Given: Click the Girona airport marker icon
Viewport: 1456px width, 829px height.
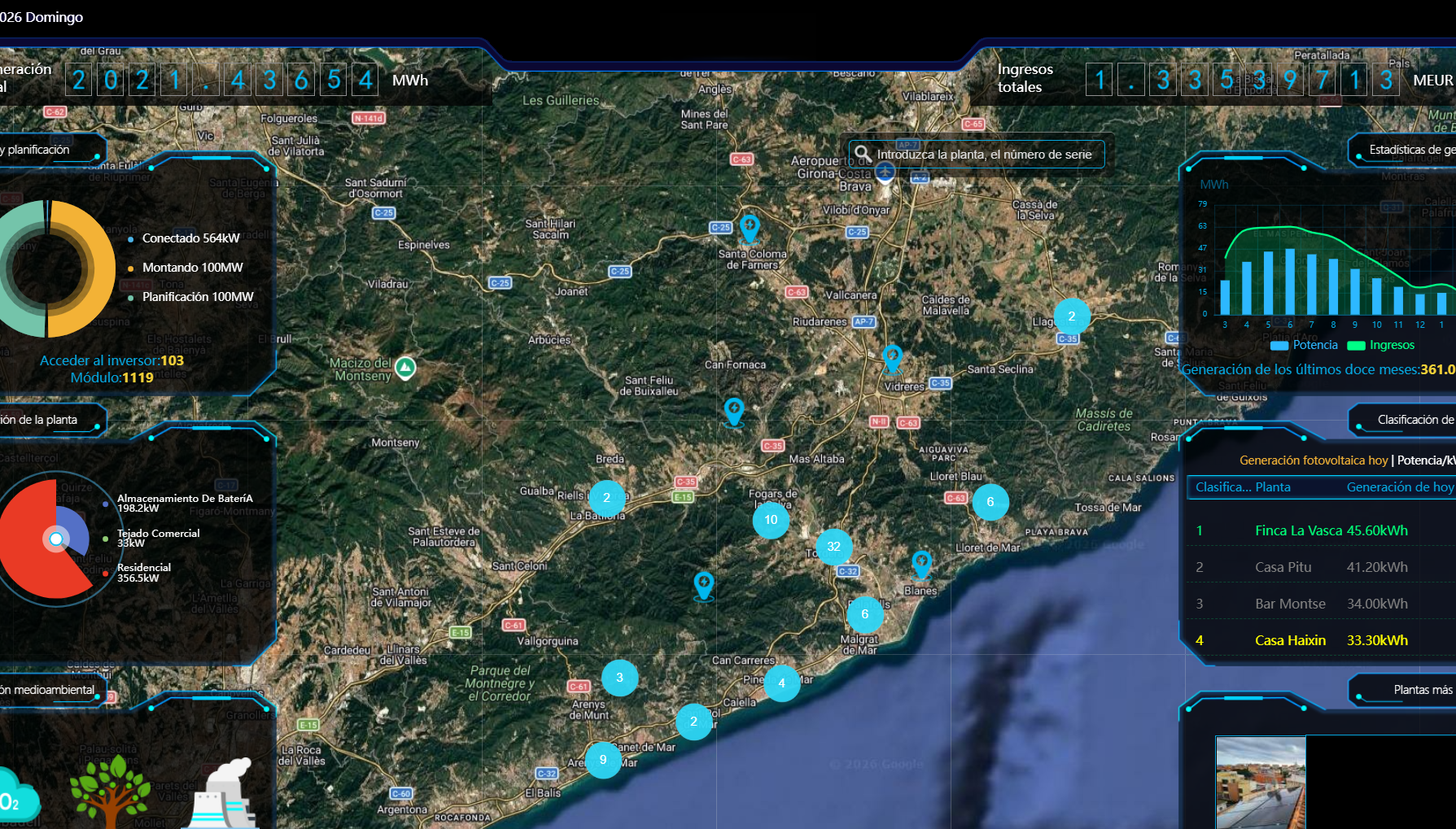Looking at the screenshot, I should 885,172.
